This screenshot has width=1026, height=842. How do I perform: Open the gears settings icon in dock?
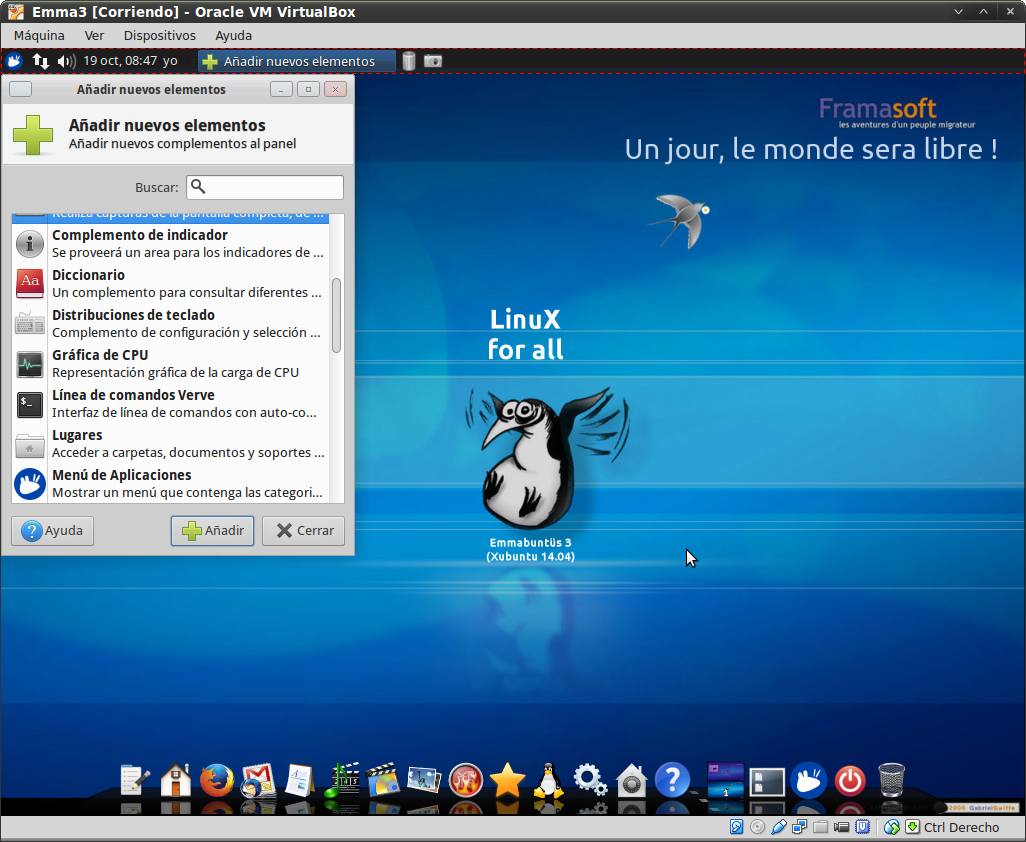[590, 780]
